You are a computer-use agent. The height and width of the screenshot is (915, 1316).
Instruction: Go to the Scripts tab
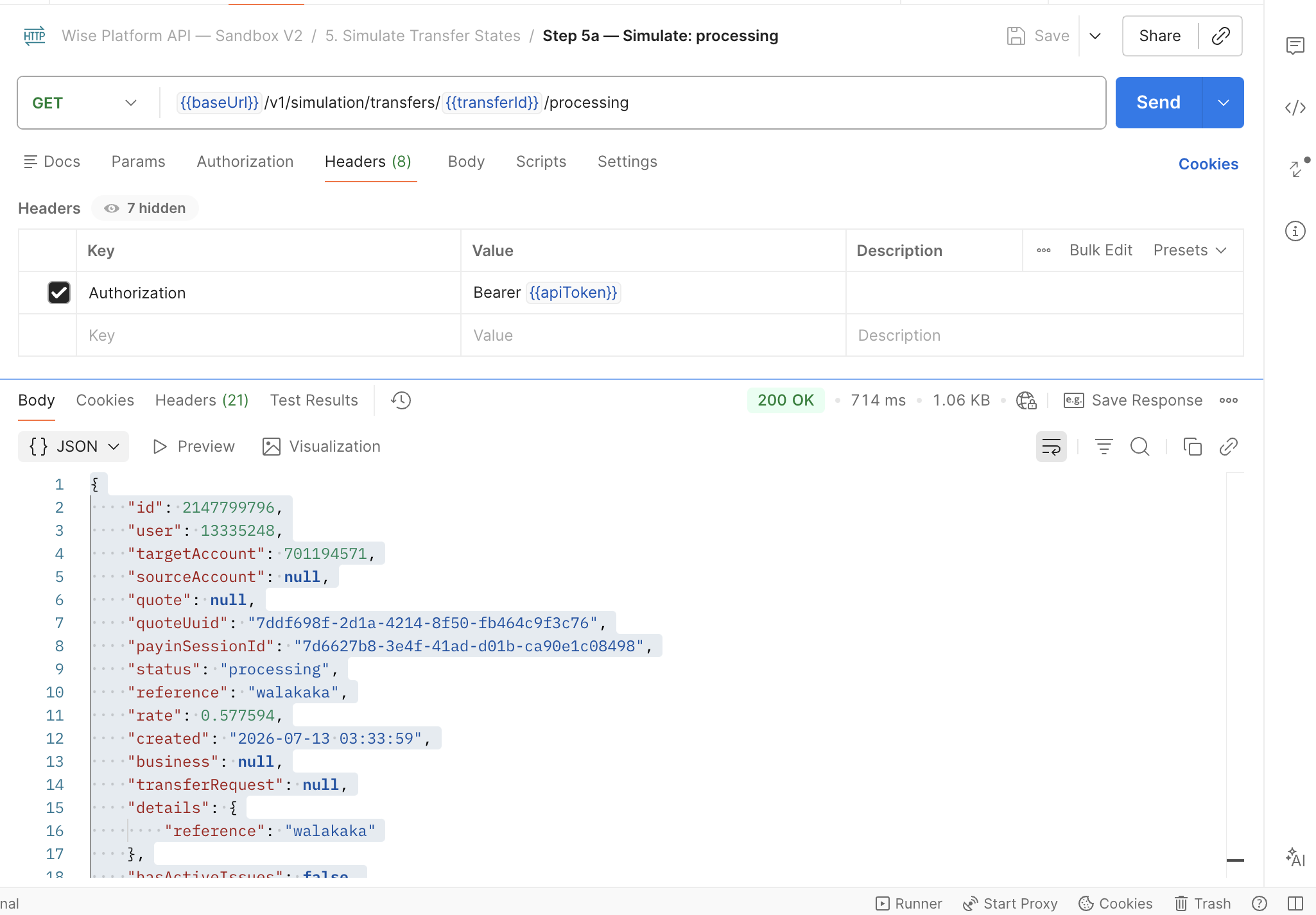(x=541, y=162)
